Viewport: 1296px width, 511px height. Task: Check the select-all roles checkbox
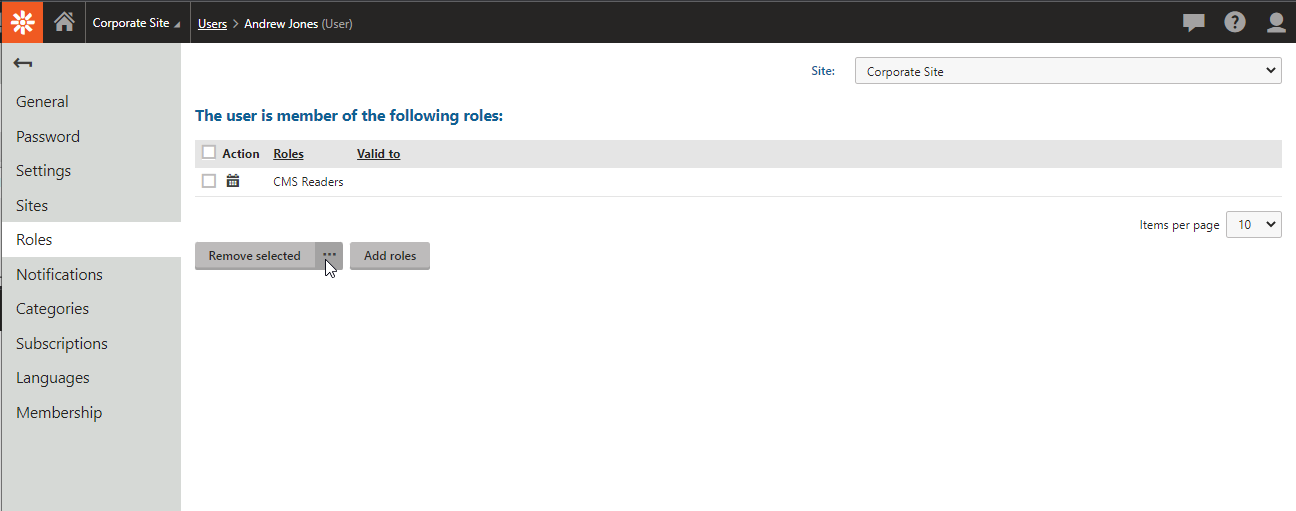pyautogui.click(x=209, y=153)
